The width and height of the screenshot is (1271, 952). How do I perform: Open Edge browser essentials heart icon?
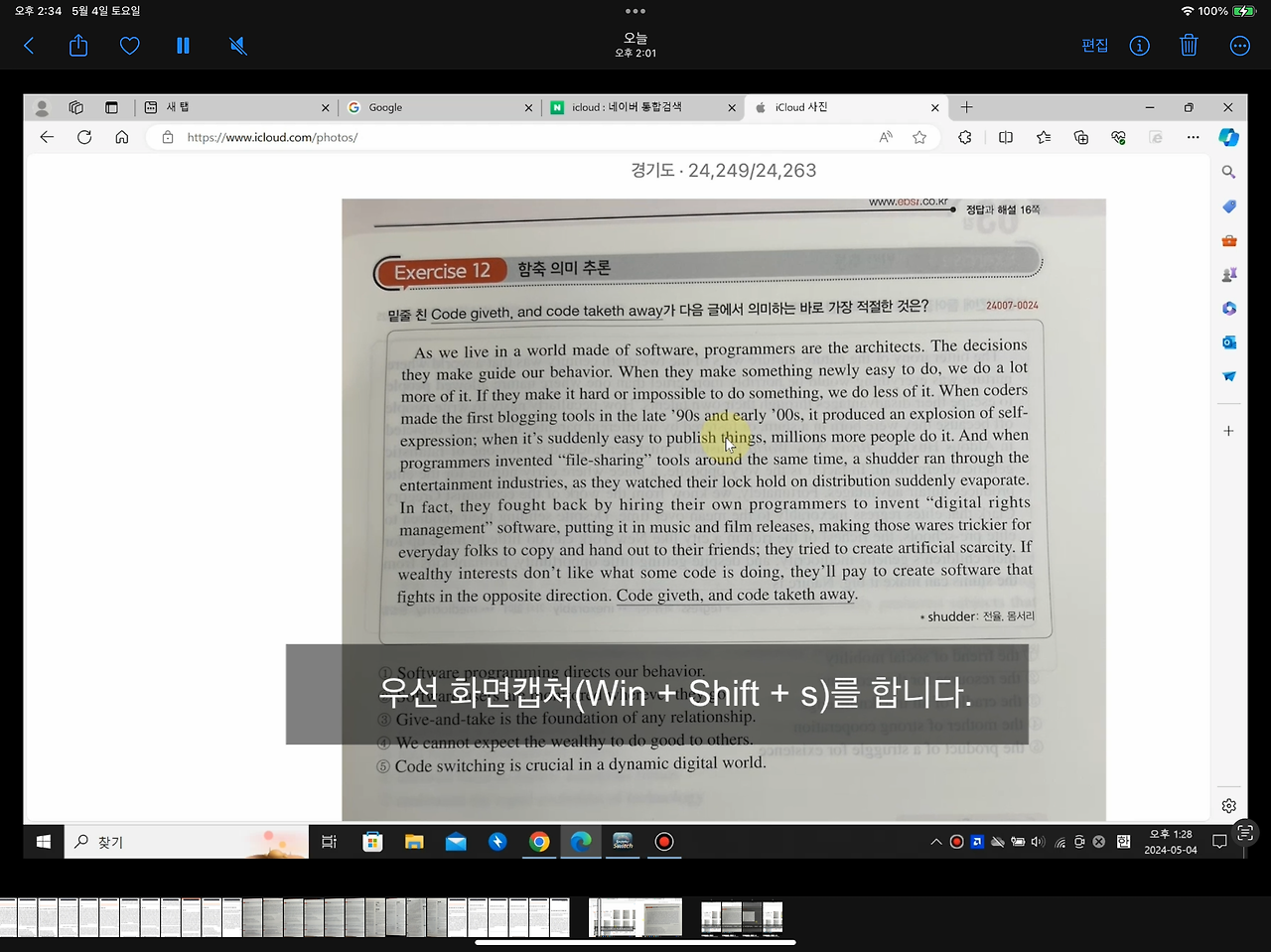coord(1119,137)
